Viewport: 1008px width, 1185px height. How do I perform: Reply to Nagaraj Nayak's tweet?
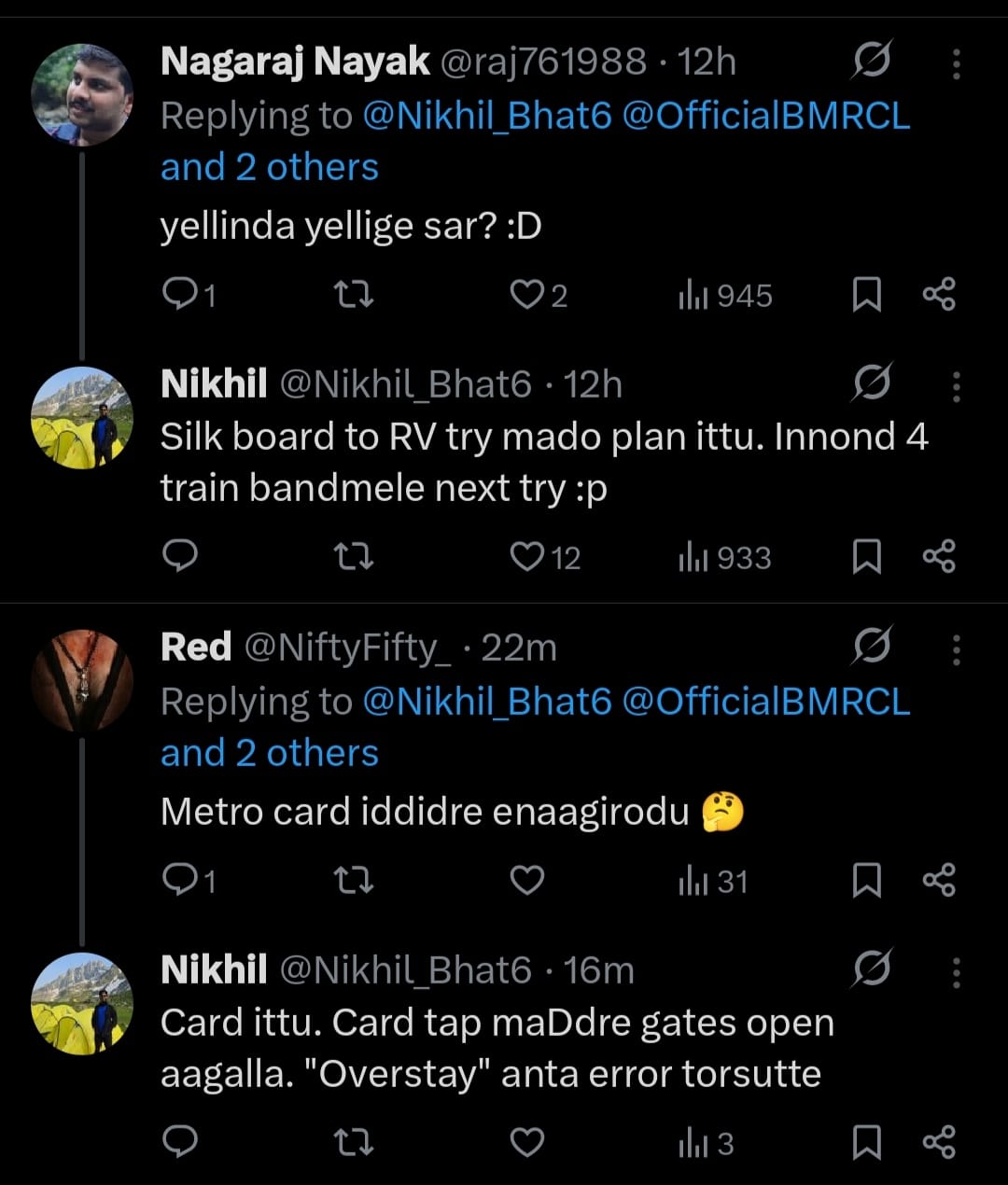(x=179, y=296)
